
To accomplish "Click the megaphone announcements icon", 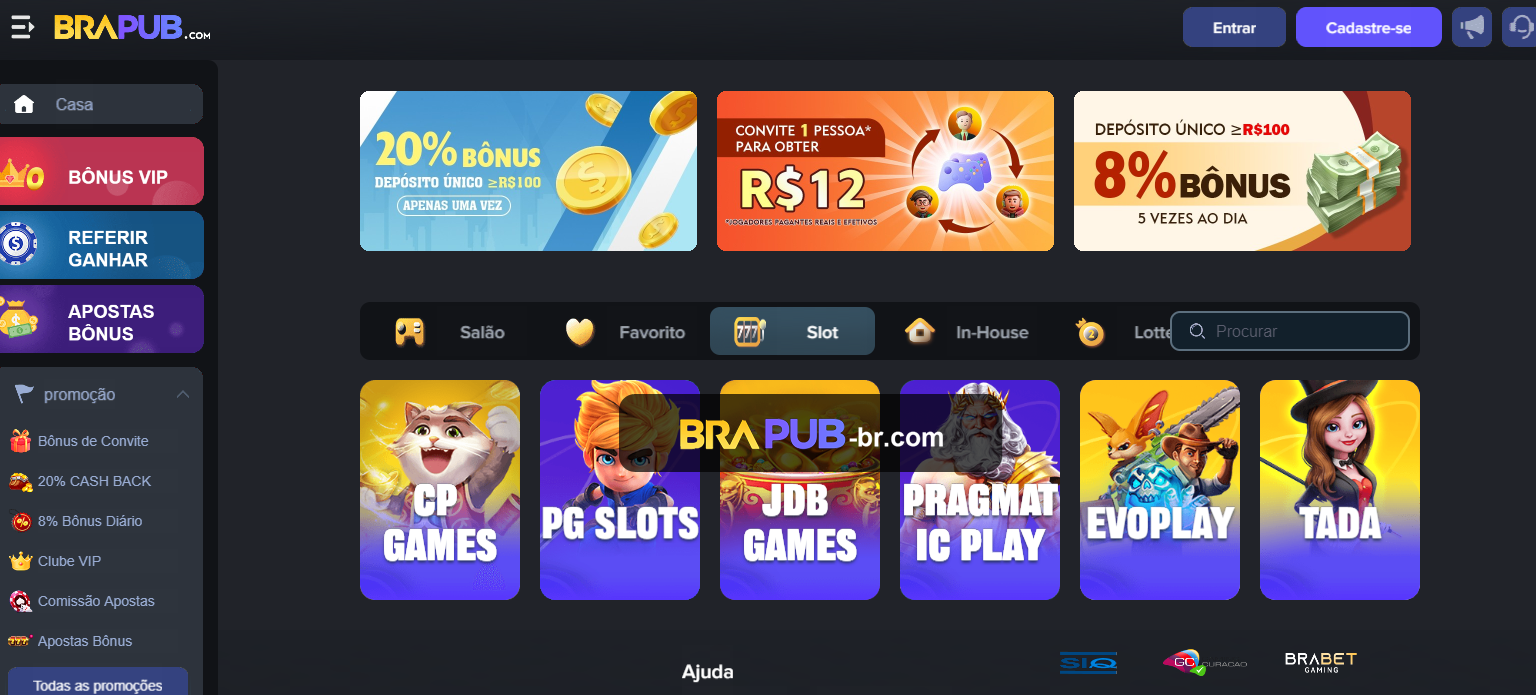I will point(1472,27).
